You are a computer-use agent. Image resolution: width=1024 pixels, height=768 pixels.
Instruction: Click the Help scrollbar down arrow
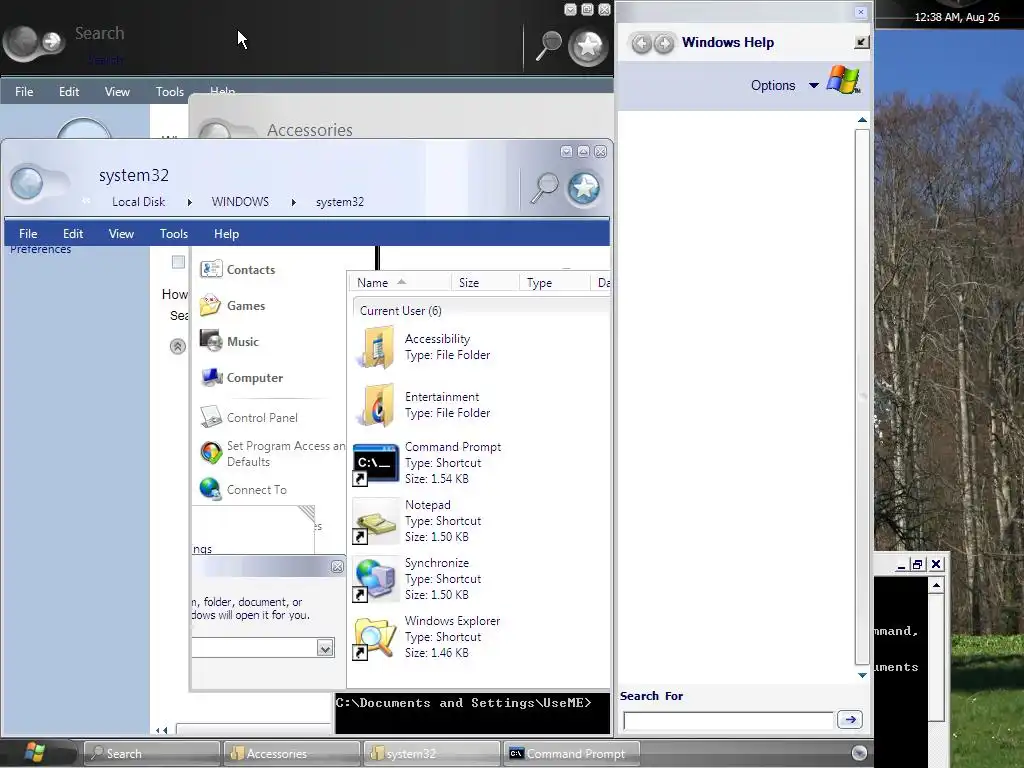(862, 675)
